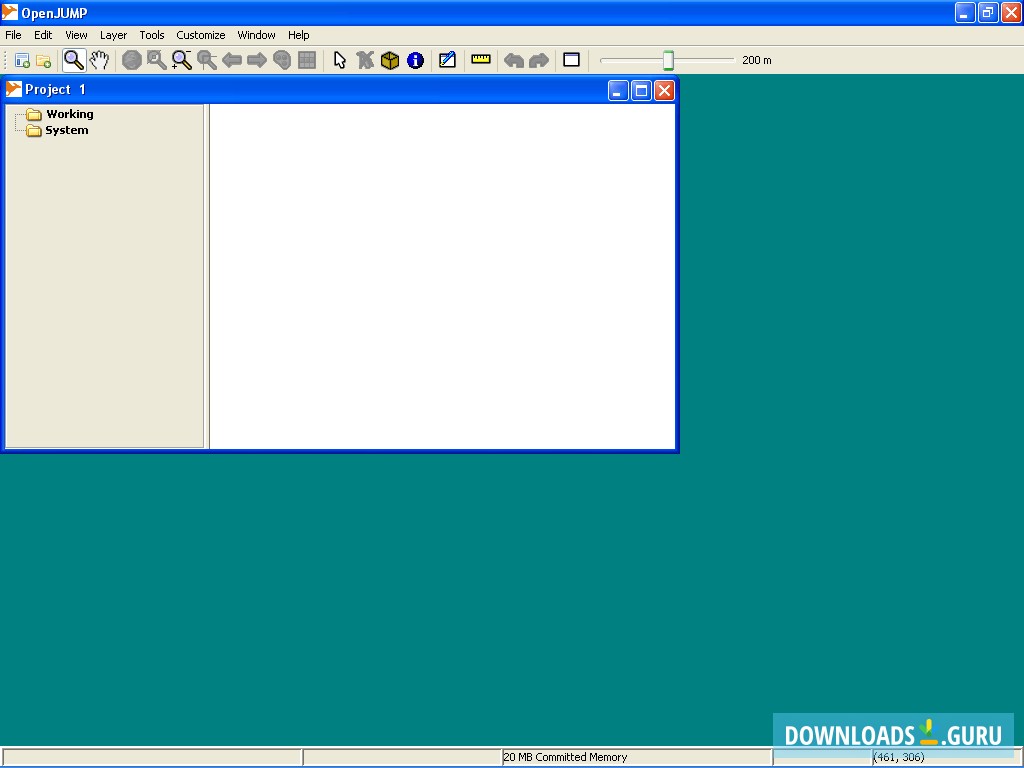Viewport: 1024px width, 768px height.
Task: Open the Customize menu
Action: tap(200, 35)
